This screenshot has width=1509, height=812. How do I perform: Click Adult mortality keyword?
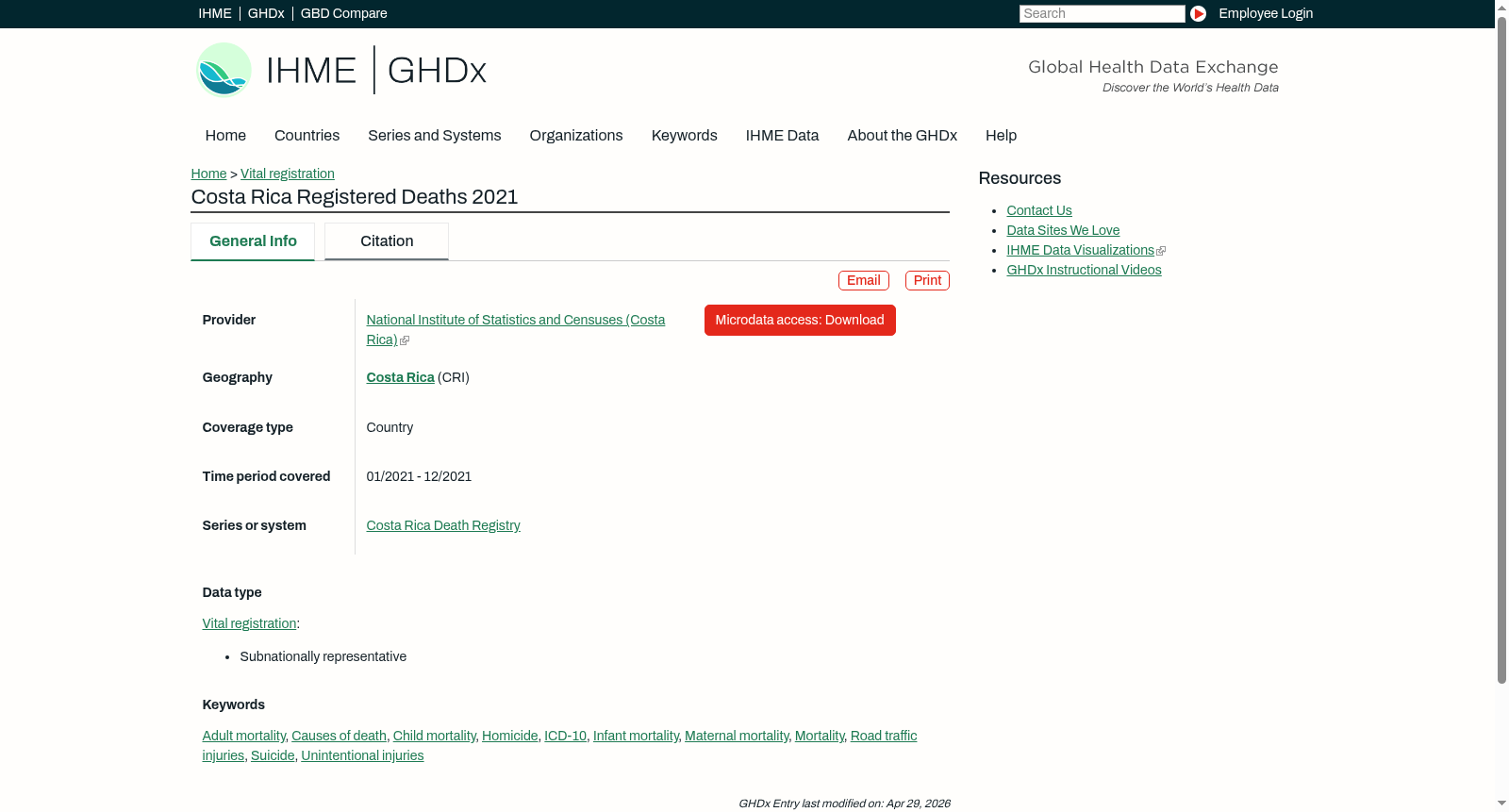[x=243, y=736]
